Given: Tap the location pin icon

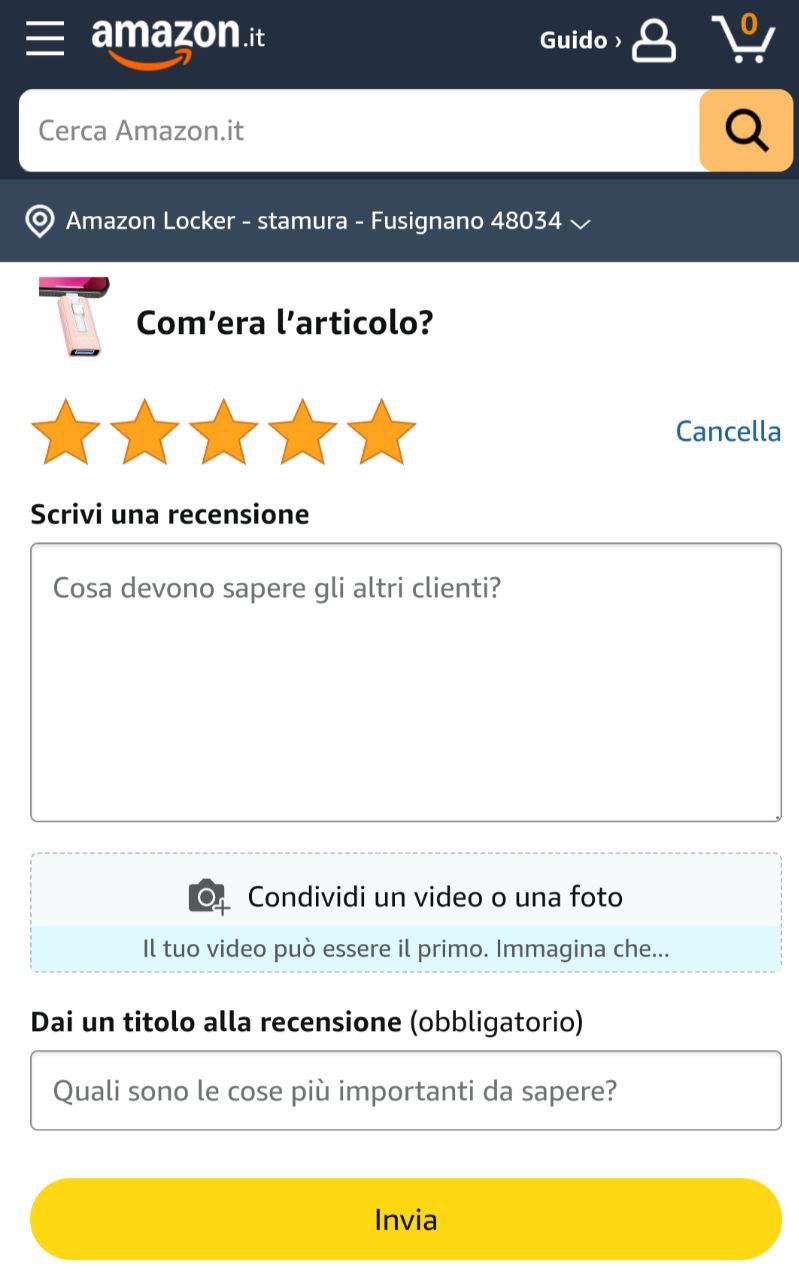Looking at the screenshot, I should [x=40, y=221].
